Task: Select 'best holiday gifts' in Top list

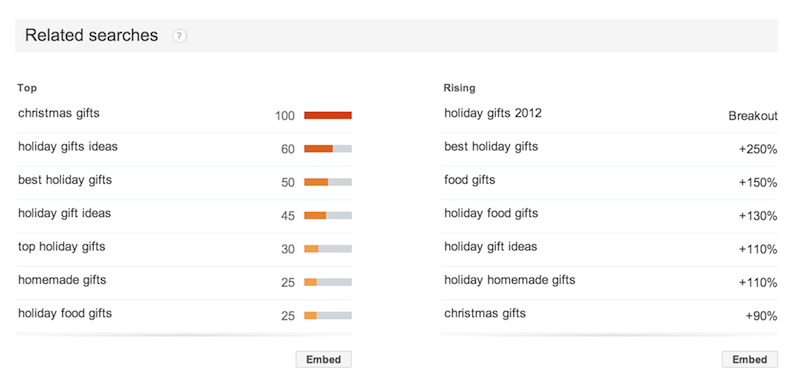Action: click(x=65, y=180)
